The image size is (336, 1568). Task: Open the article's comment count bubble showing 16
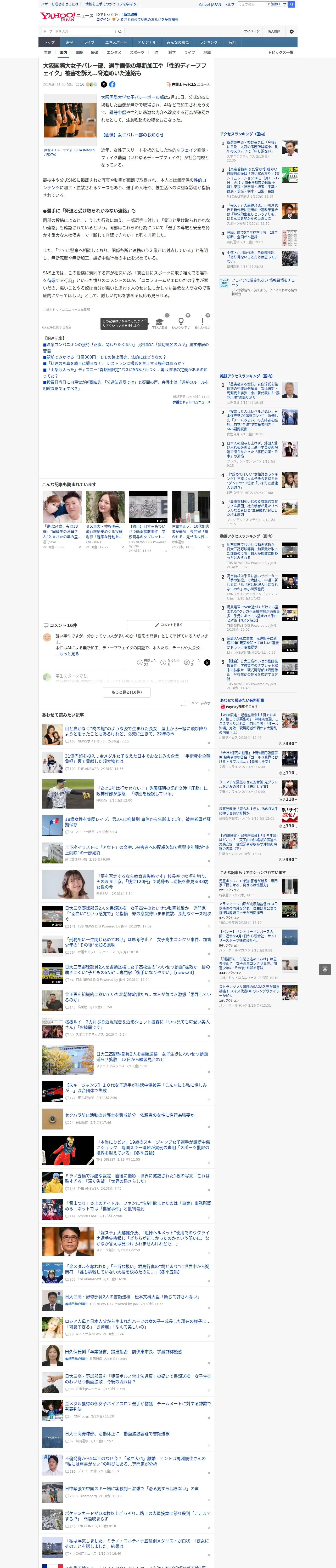(80, 85)
